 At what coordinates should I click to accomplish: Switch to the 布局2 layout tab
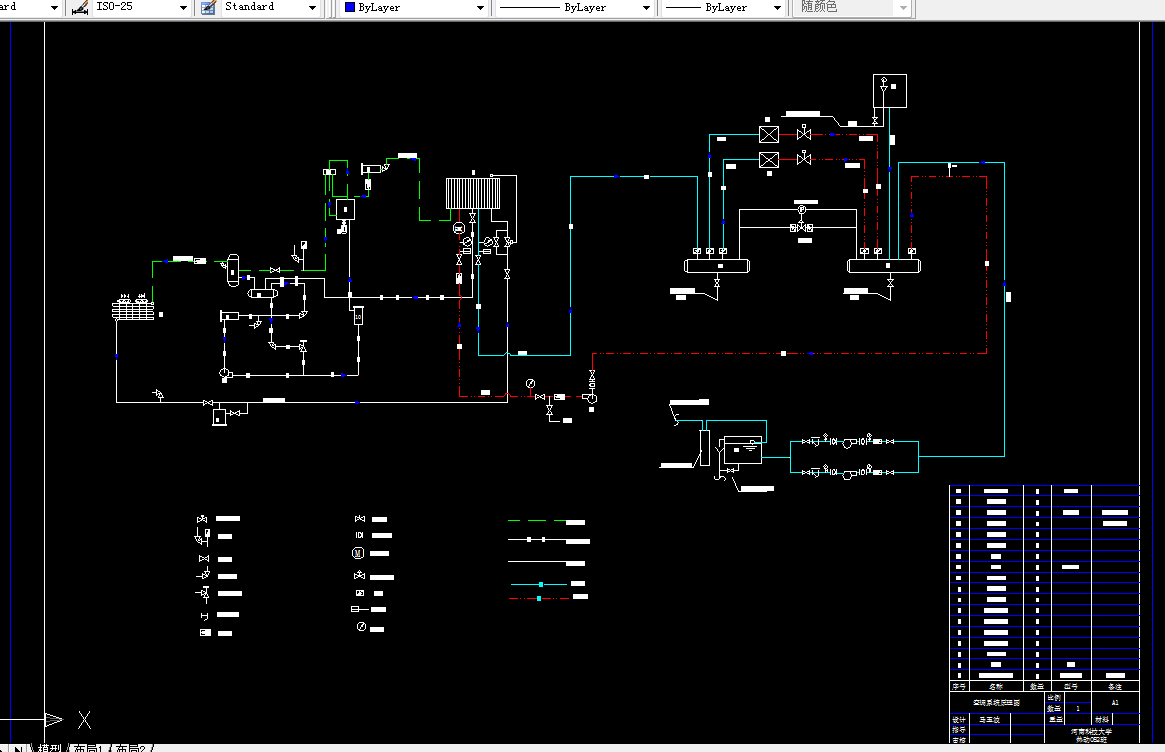pyautogui.click(x=131, y=748)
